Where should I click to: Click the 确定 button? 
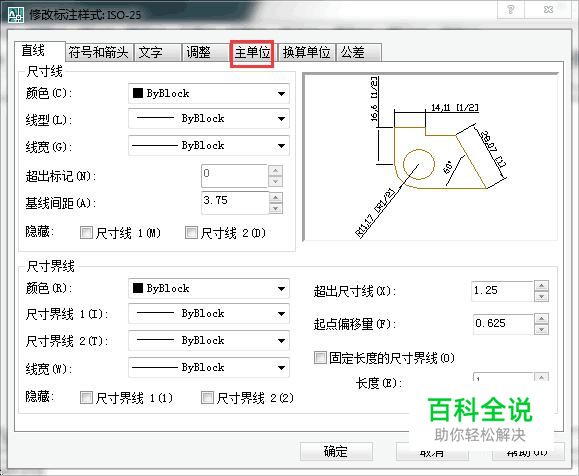pos(336,451)
